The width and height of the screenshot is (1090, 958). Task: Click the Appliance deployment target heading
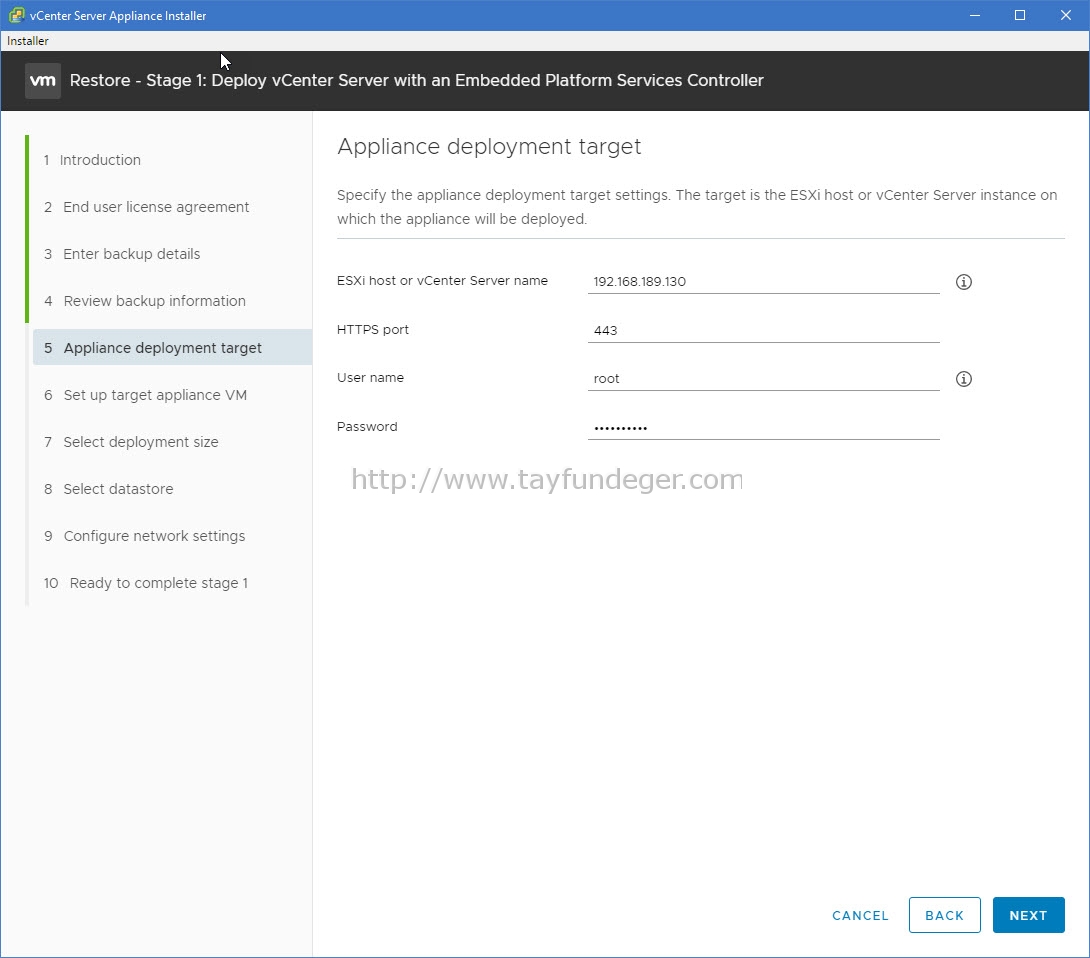(489, 147)
